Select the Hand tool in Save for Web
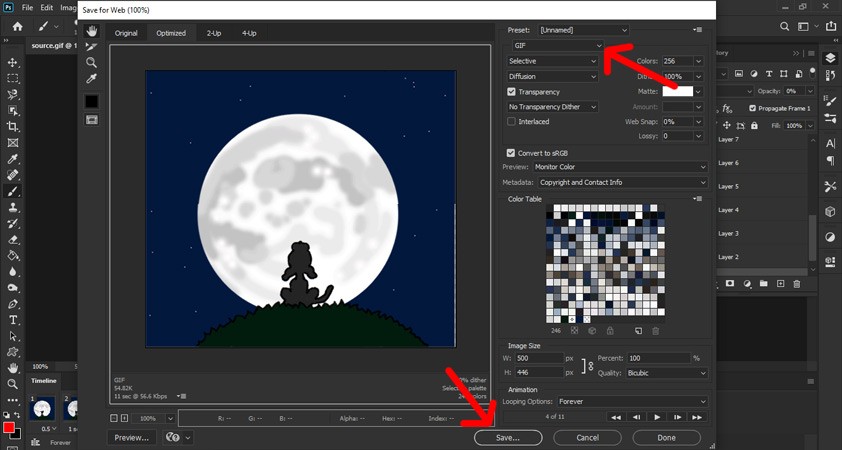Screen dimensions: 842x450 click(92, 31)
